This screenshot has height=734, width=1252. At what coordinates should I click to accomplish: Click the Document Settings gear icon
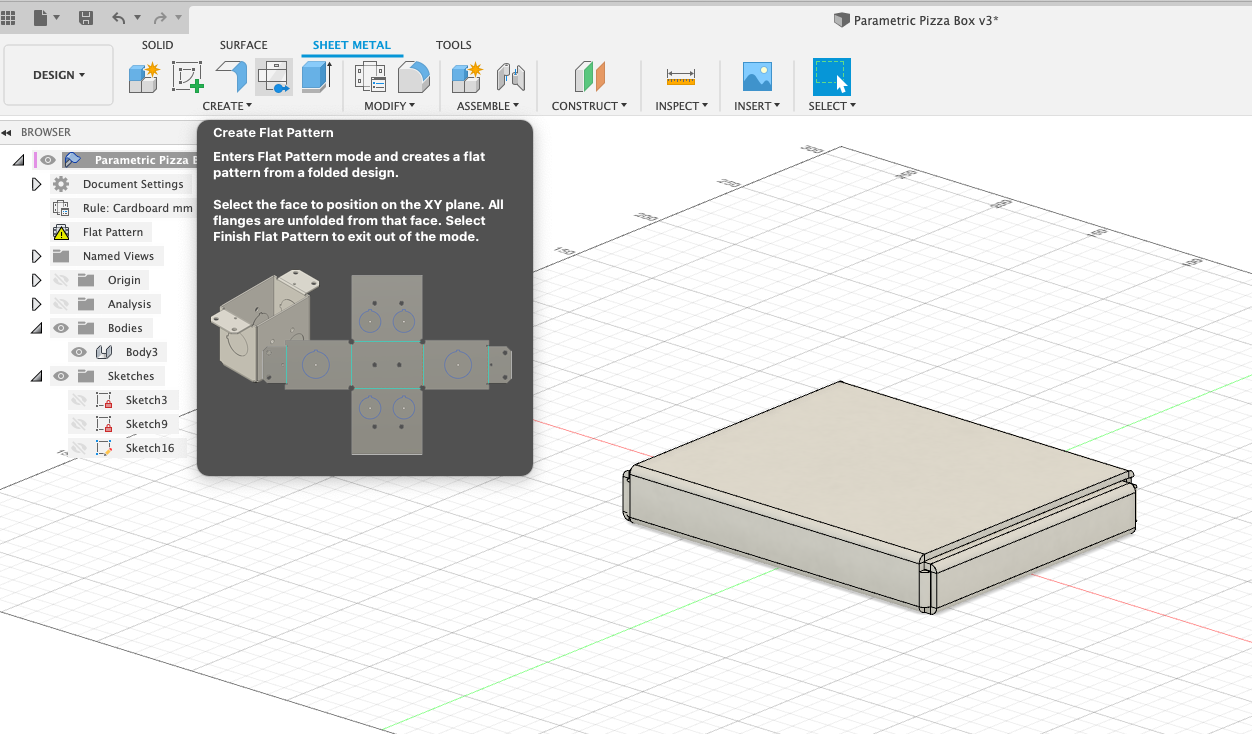click(x=61, y=184)
